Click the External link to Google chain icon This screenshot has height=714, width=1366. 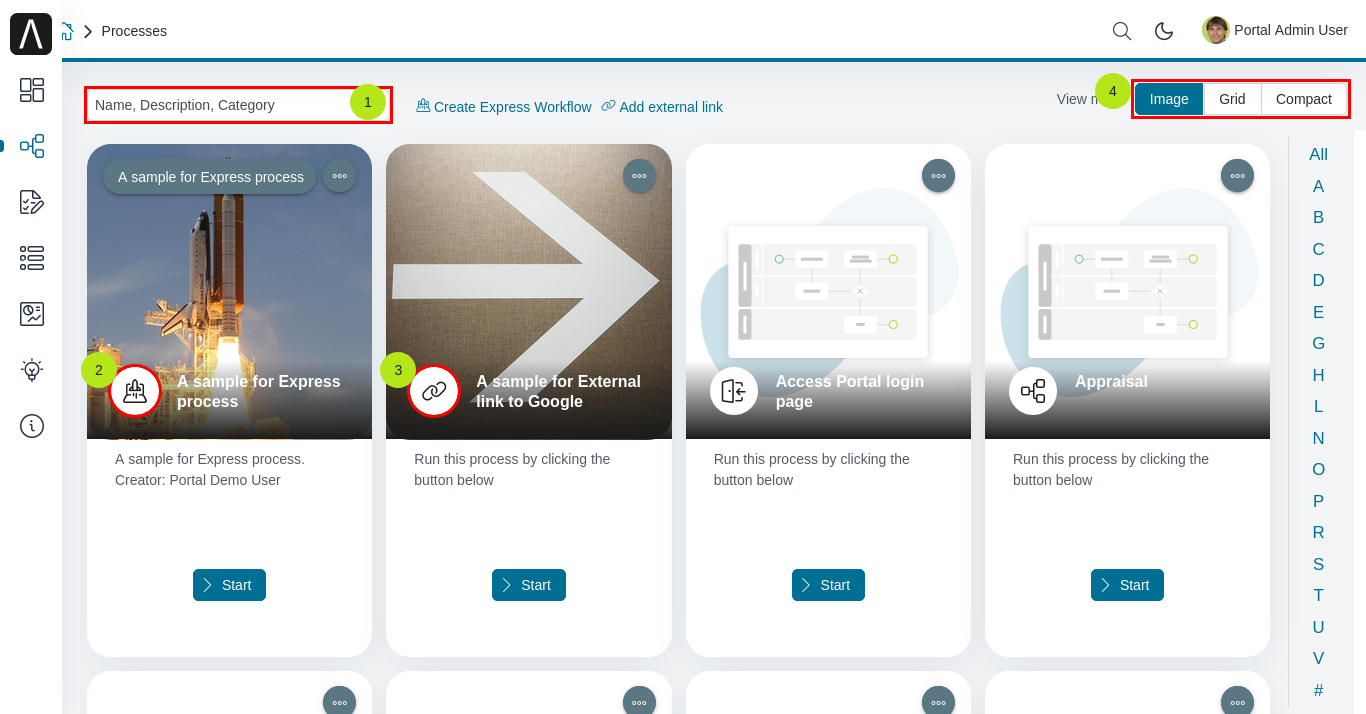pyautogui.click(x=434, y=391)
